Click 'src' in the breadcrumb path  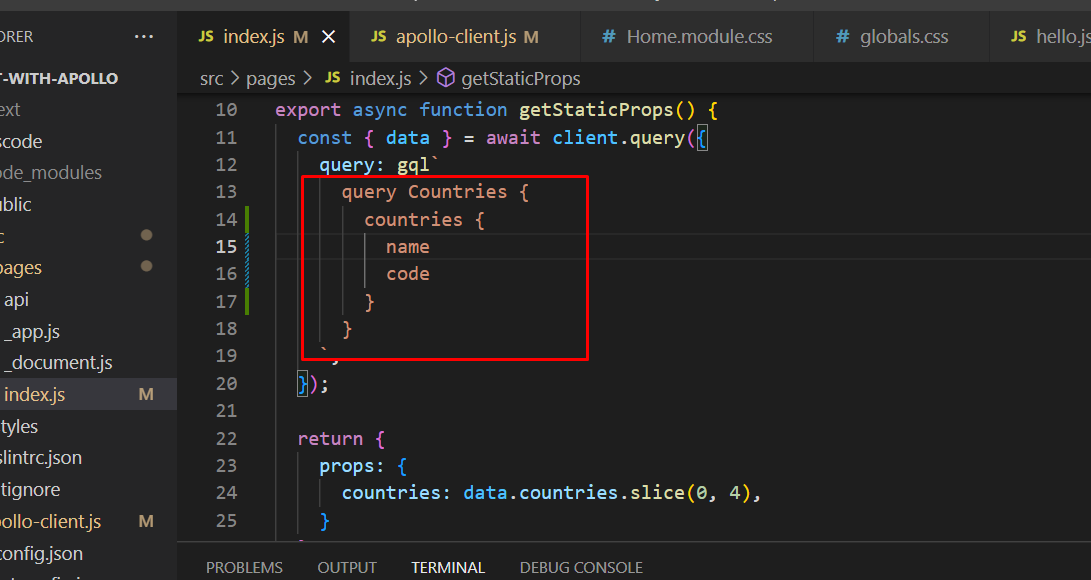click(x=212, y=79)
